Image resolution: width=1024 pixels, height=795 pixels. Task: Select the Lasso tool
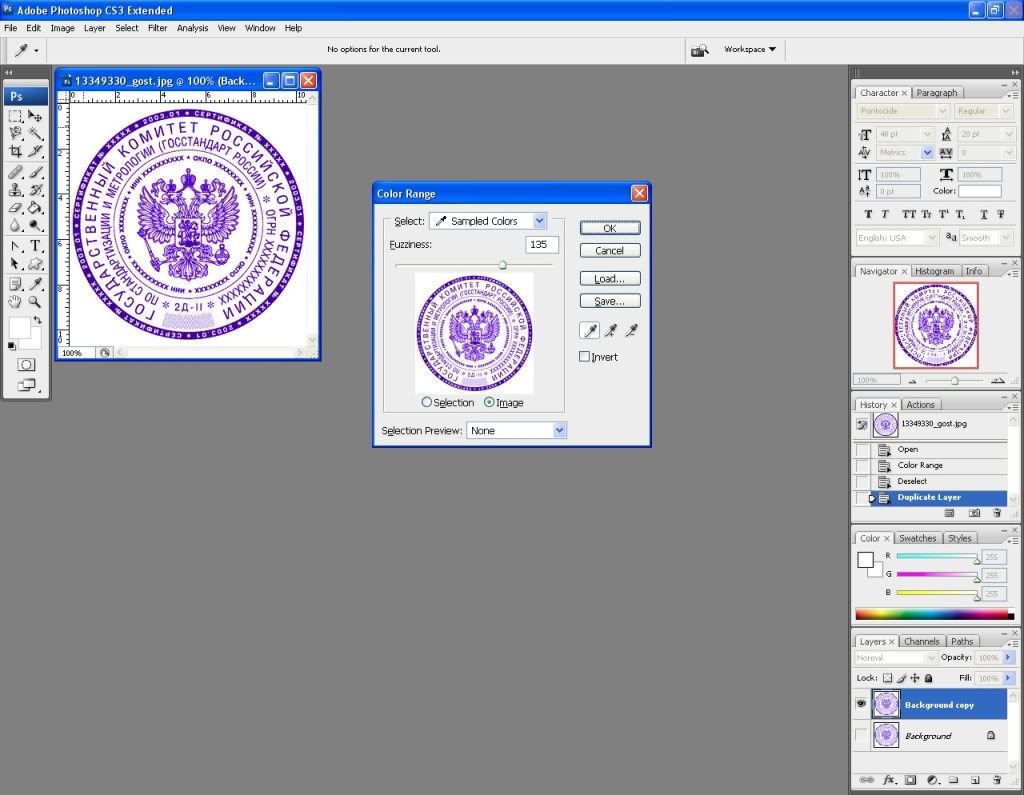[15, 134]
